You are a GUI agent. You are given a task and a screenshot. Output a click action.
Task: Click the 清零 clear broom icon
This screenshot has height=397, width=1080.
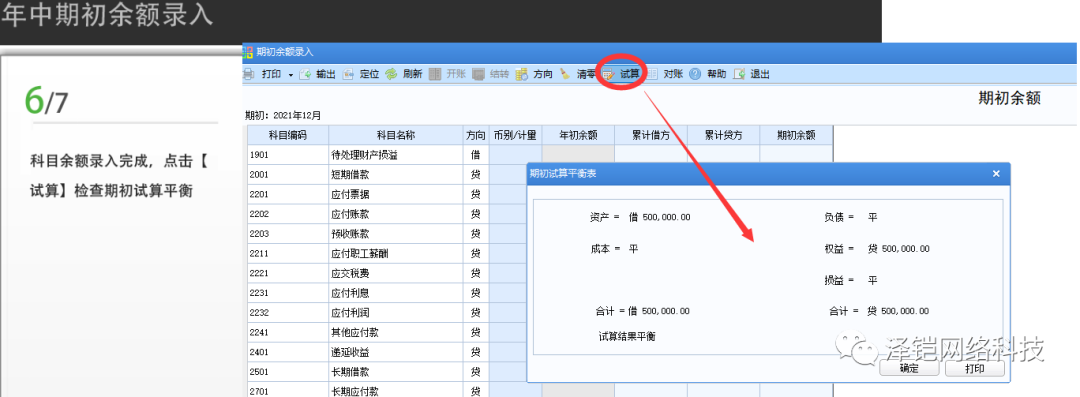pyautogui.click(x=565, y=74)
